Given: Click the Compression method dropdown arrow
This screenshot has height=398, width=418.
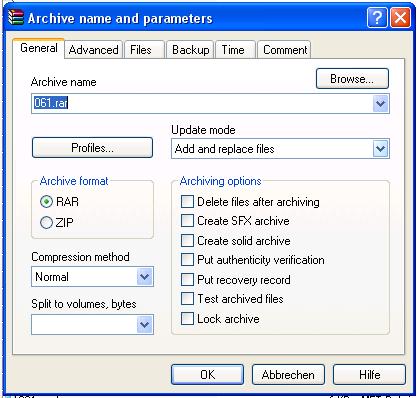Looking at the screenshot, I should click(145, 277).
